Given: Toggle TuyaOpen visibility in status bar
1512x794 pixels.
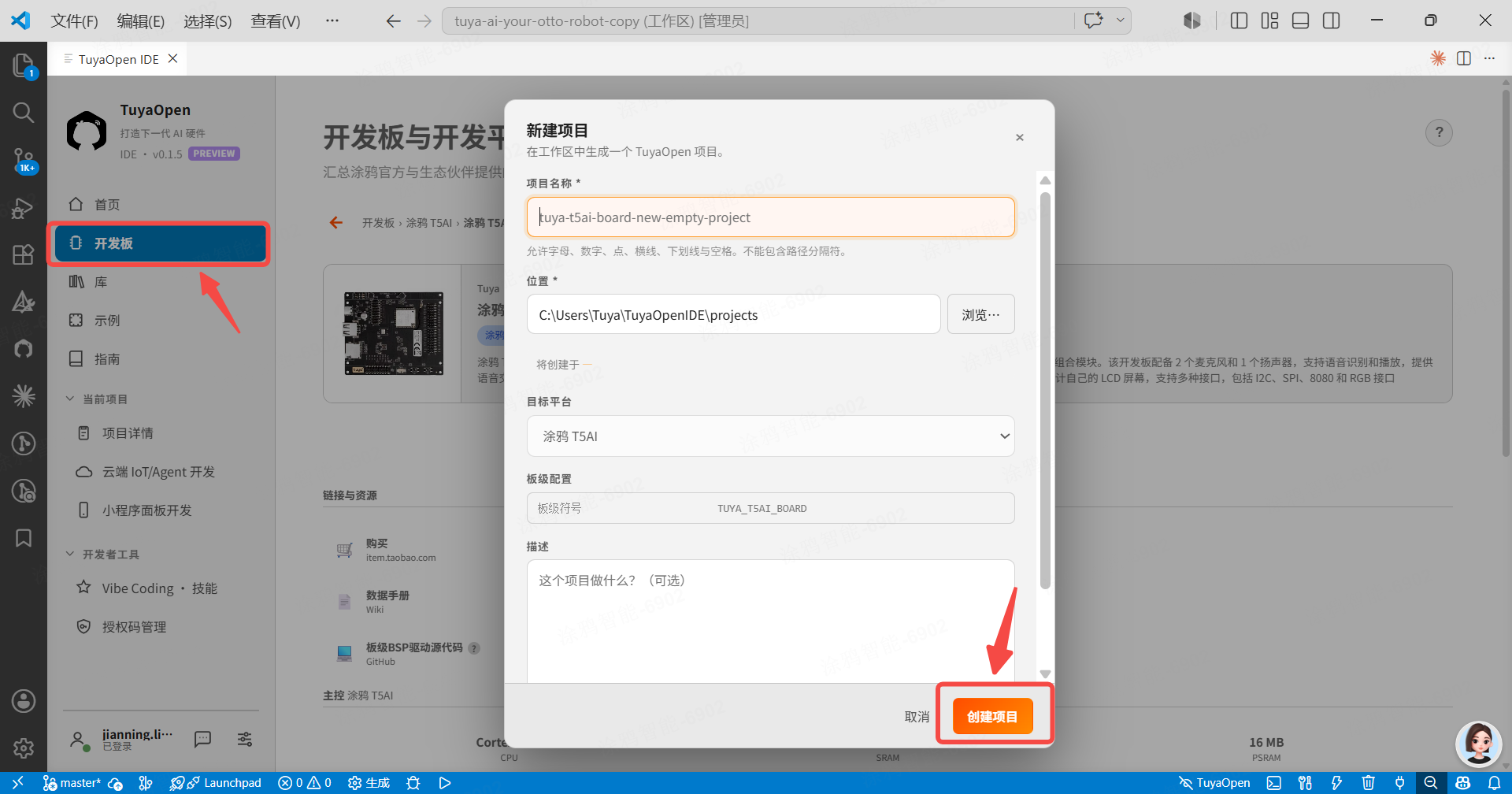Looking at the screenshot, I should (x=1214, y=783).
